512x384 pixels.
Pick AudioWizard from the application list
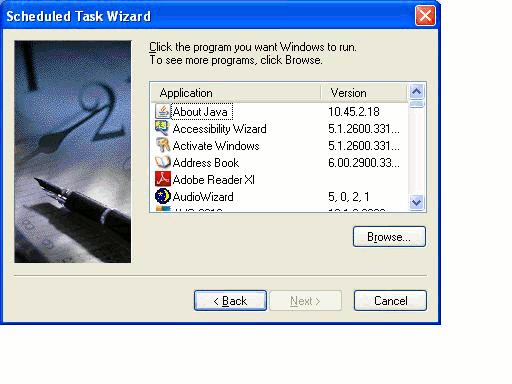coord(203,197)
